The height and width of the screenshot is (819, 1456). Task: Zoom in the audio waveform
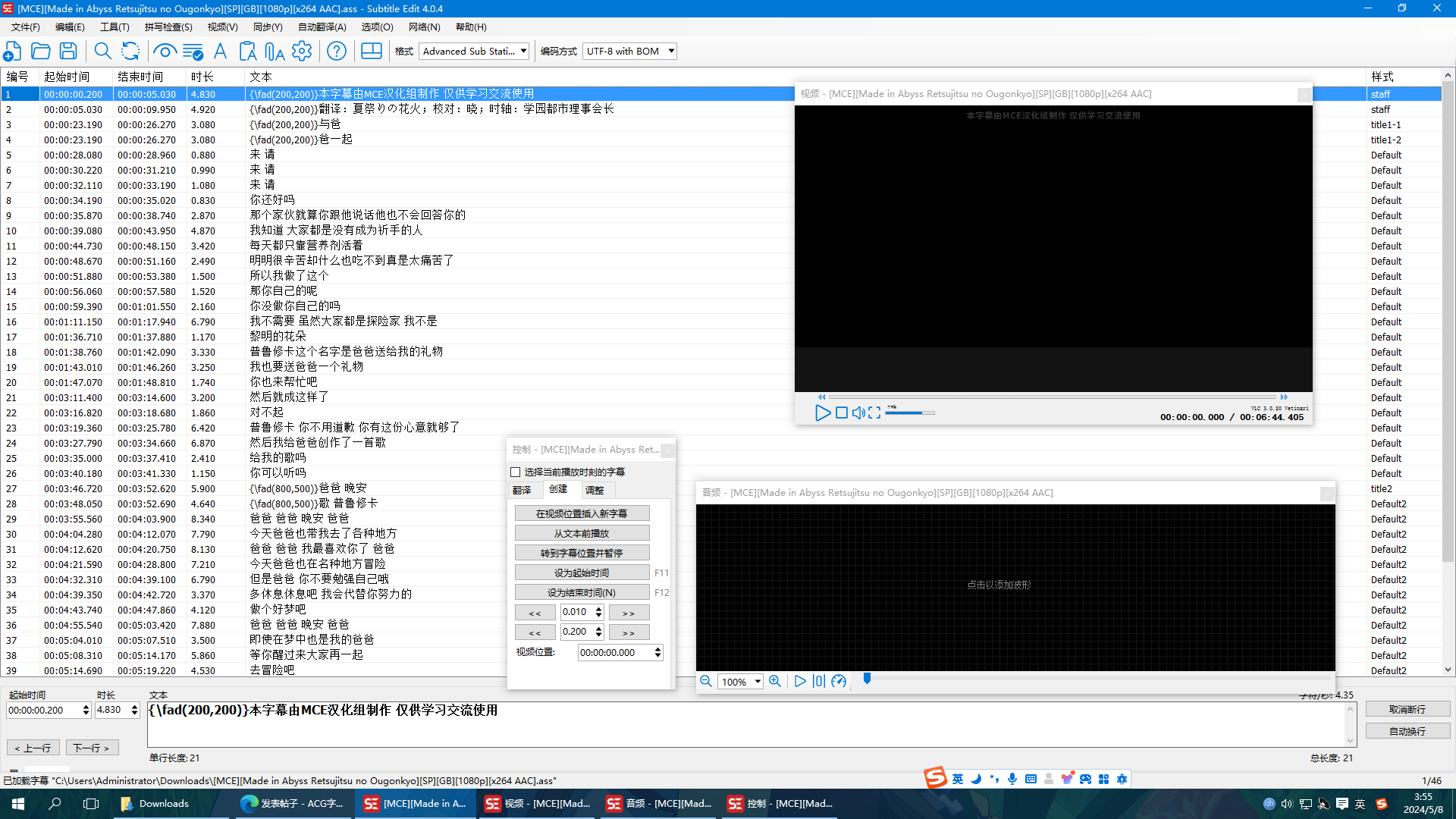click(775, 681)
